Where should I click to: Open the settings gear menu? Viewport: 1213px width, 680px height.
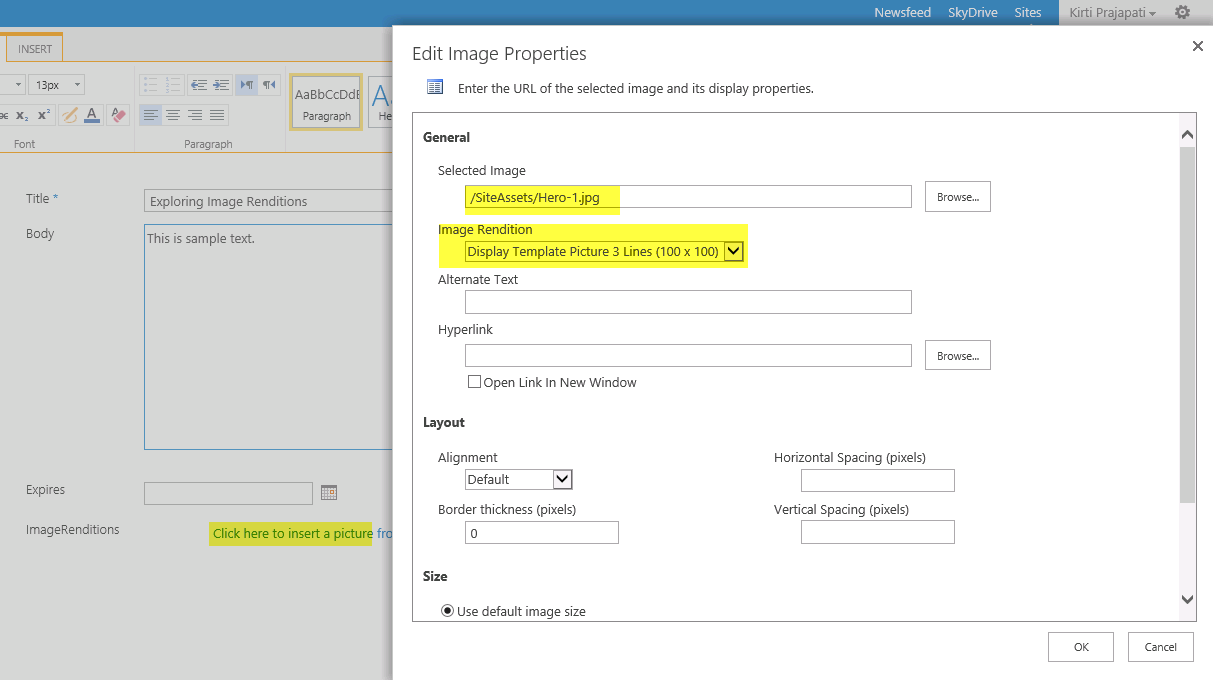[x=1182, y=13]
